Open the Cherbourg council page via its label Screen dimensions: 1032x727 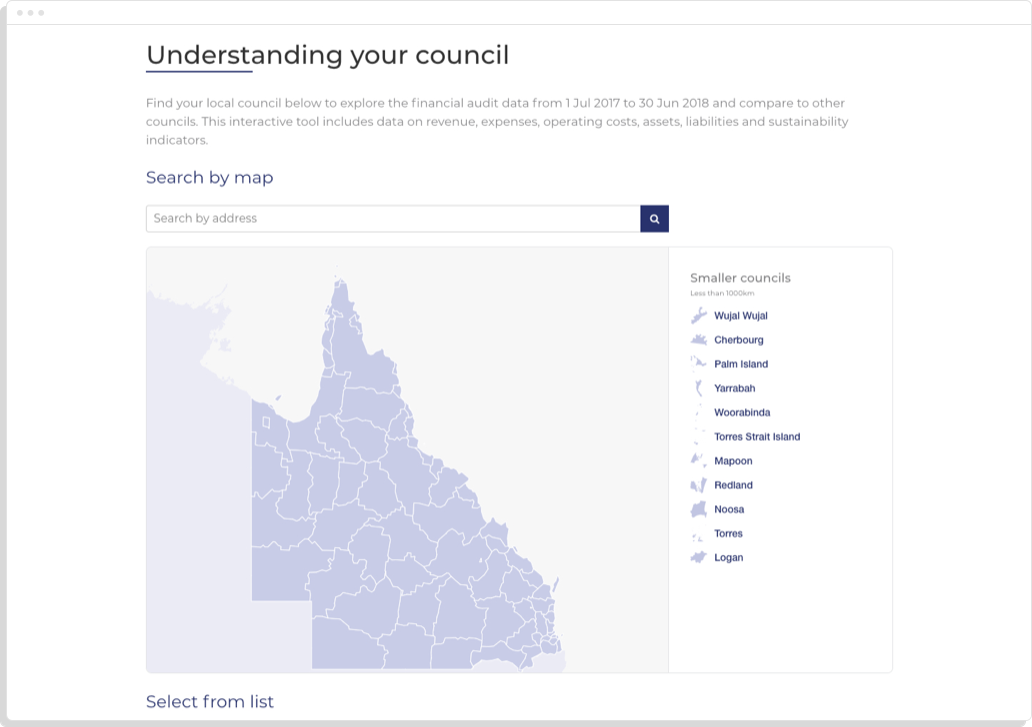[x=739, y=339]
